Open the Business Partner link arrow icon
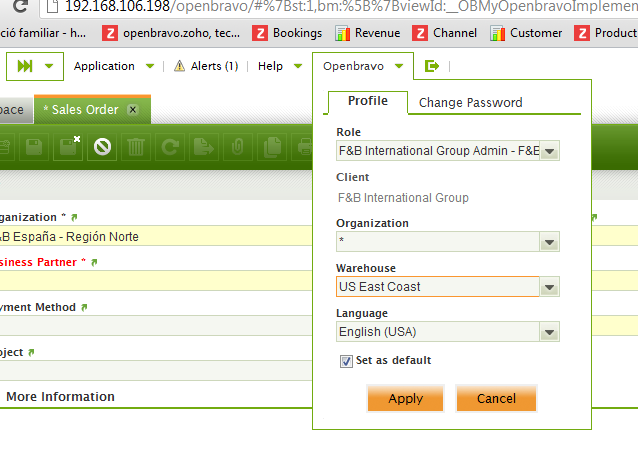 [x=94, y=263]
